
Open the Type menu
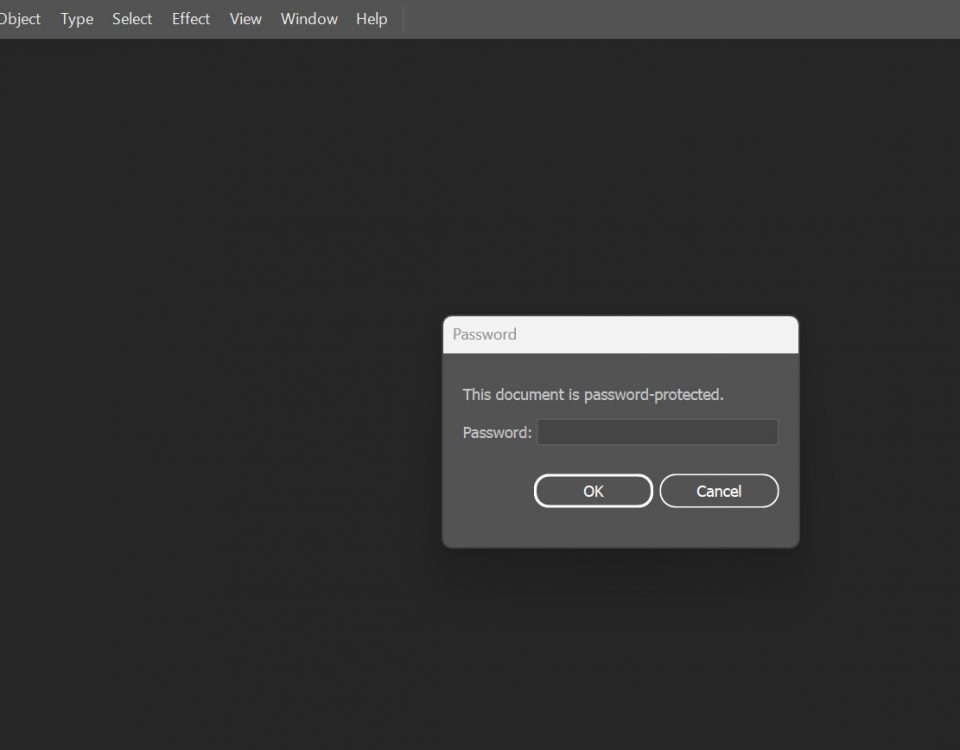click(77, 19)
